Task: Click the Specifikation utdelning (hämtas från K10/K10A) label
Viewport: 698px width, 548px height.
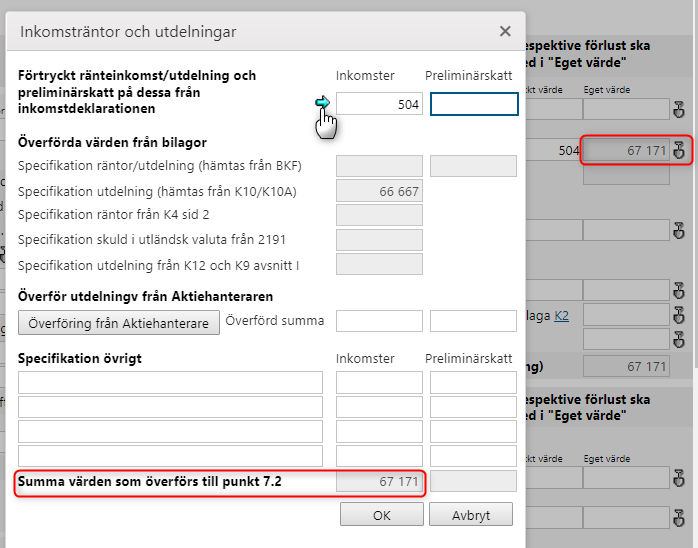Action: (157, 191)
